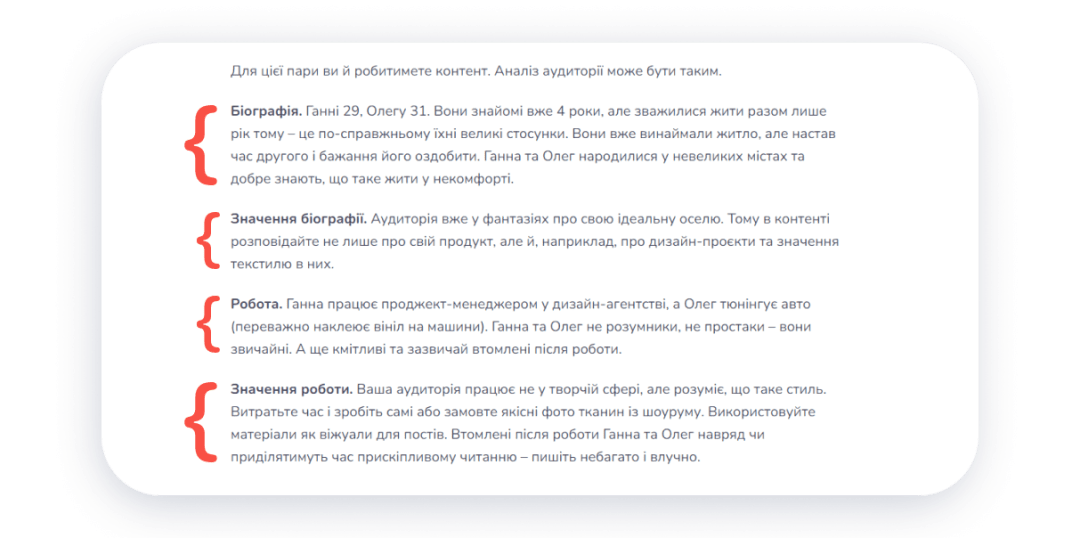Click the bold heading 'Робота.'
This screenshot has height=538, width=1080.
(x=256, y=304)
